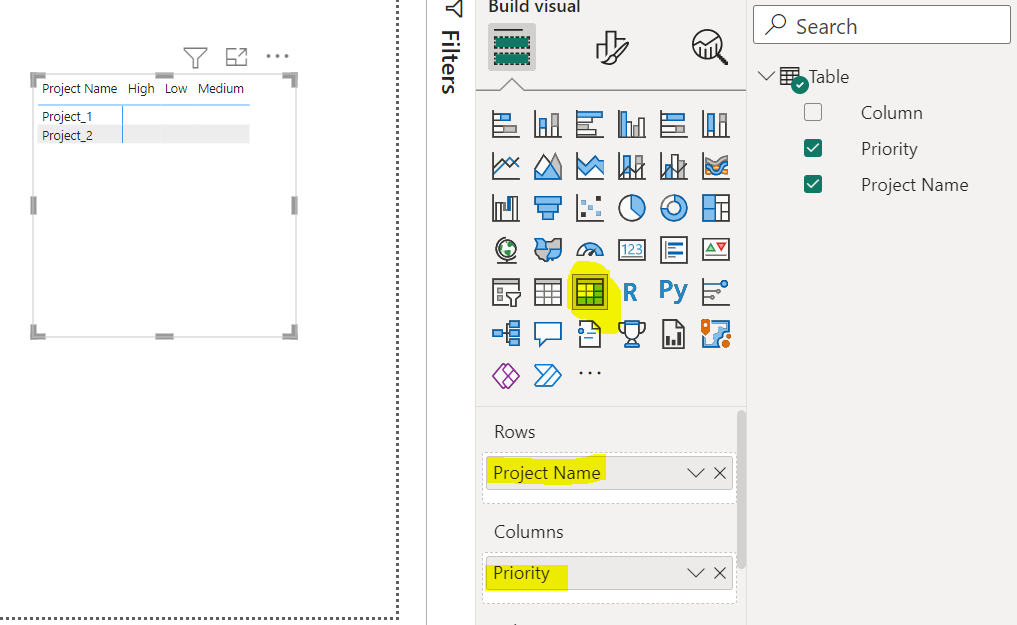
Task: Click the Search fields box
Action: pos(881,25)
